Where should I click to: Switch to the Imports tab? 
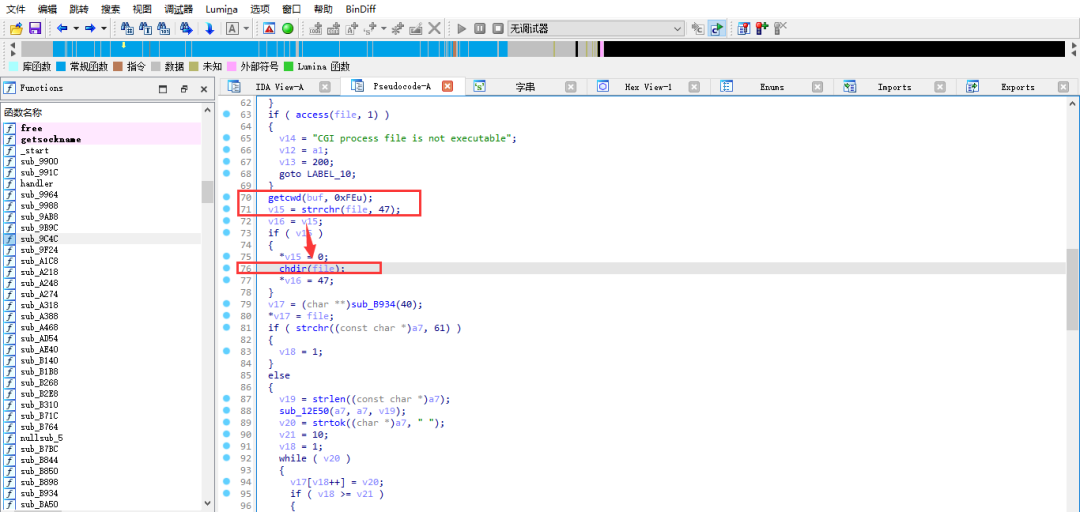point(894,88)
